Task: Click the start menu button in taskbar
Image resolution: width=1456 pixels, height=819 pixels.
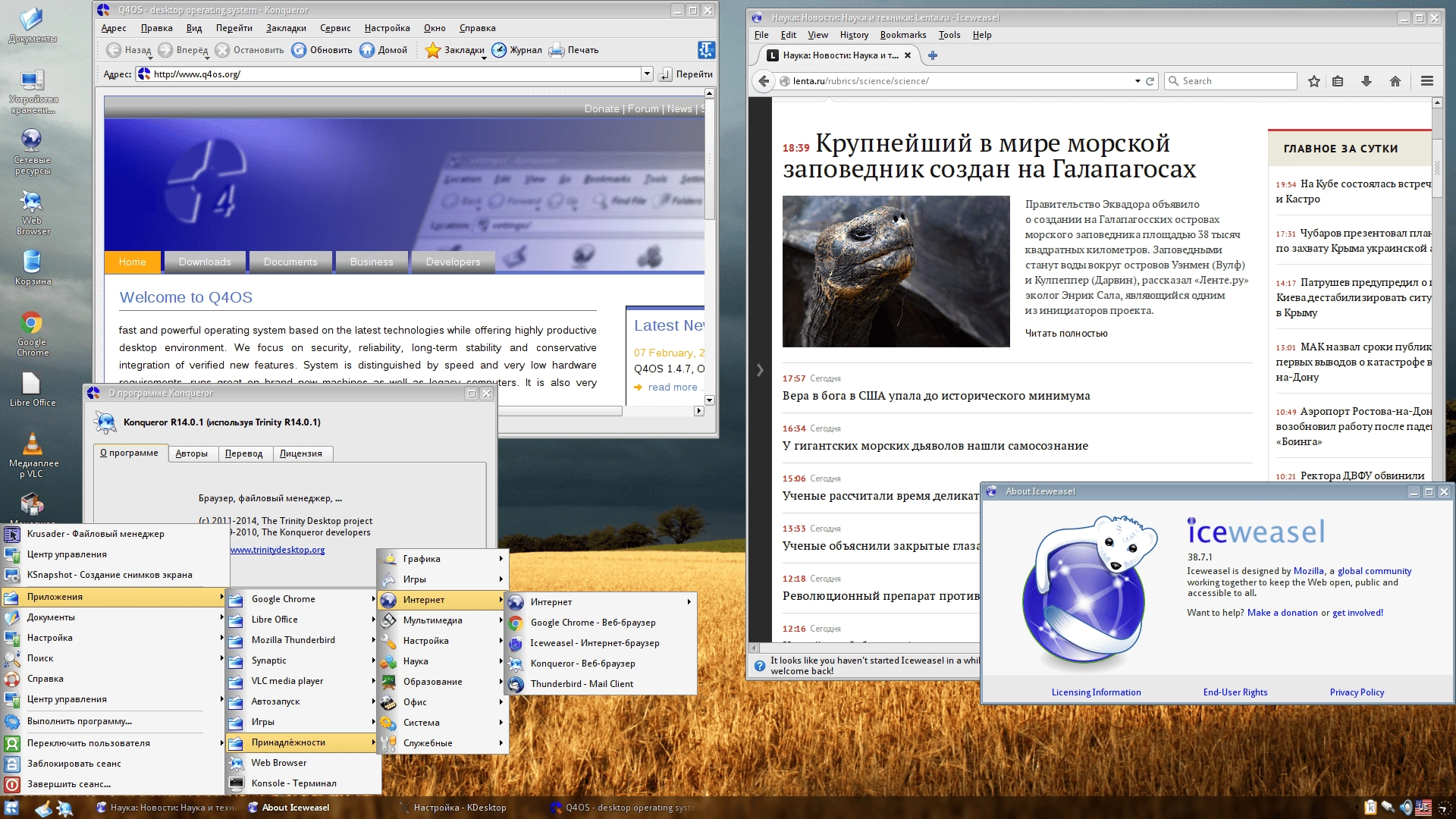Action: tap(11, 808)
